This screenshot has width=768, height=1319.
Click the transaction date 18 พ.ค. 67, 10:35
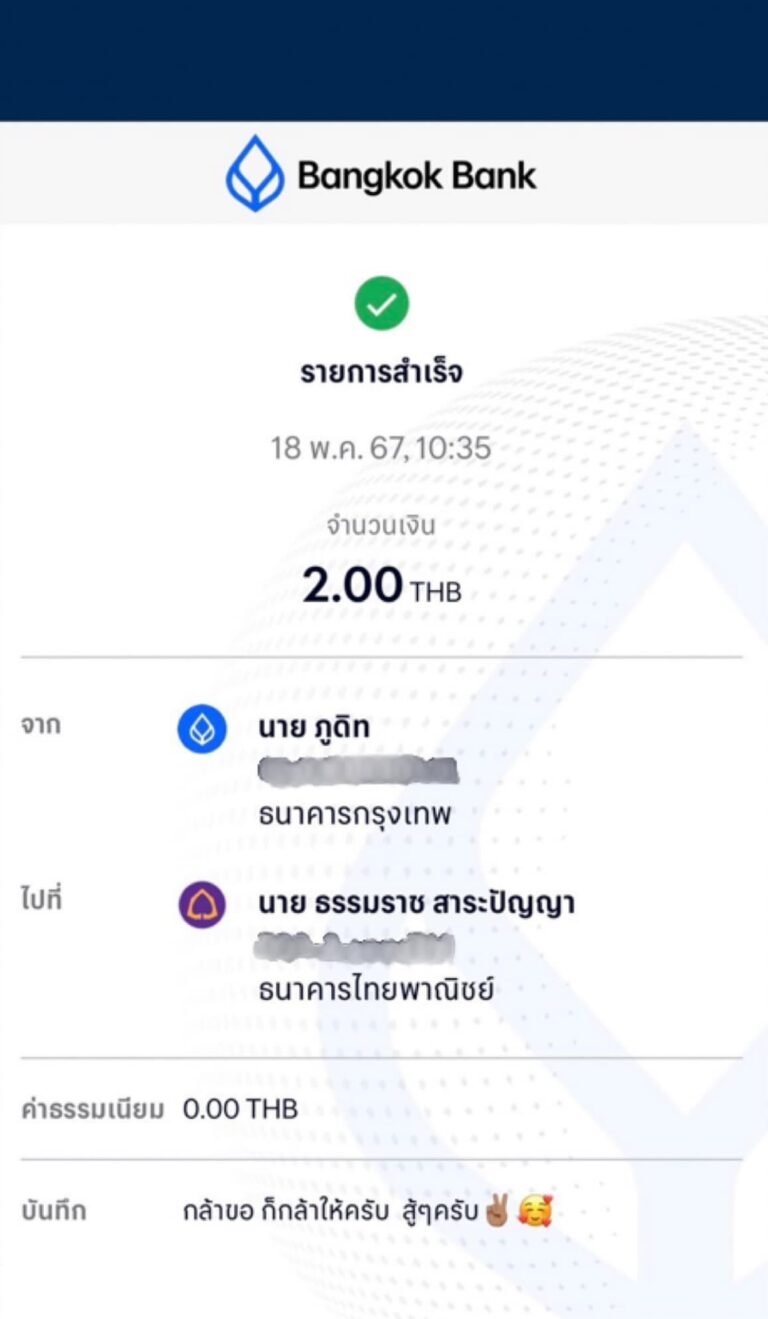pyautogui.click(x=381, y=447)
